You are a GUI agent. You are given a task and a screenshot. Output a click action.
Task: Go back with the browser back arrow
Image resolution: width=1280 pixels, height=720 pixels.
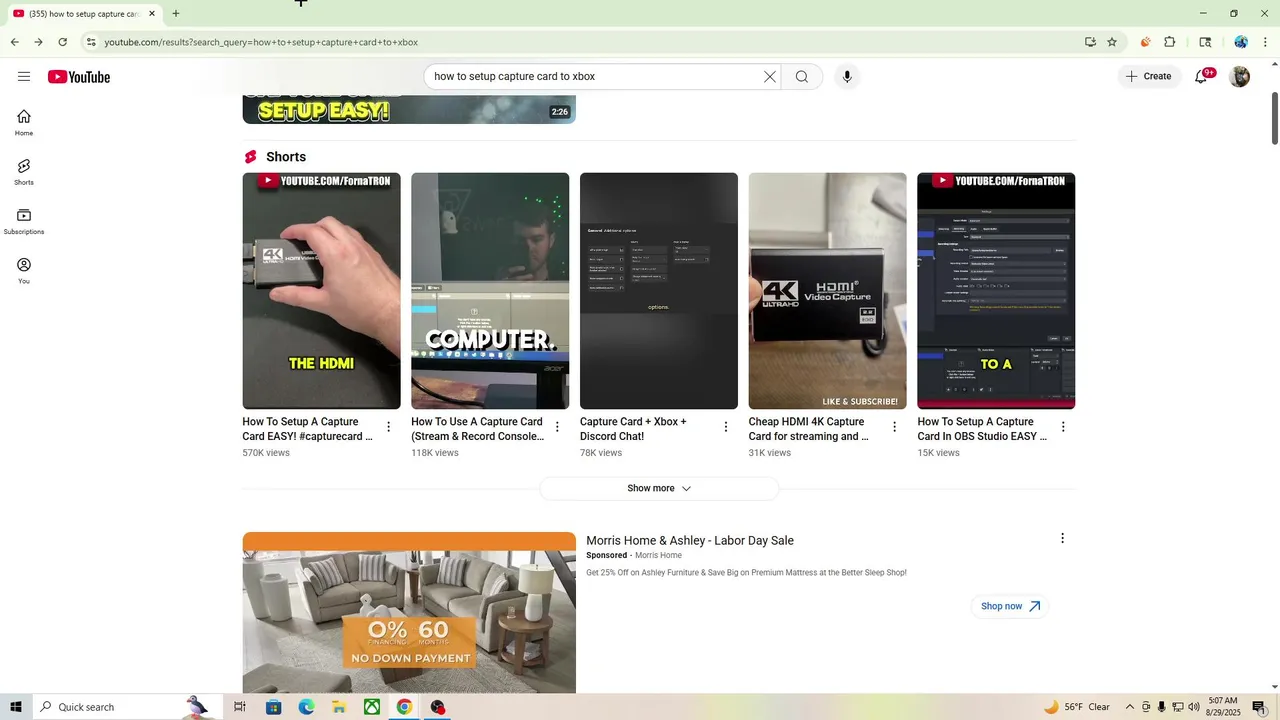coord(14,42)
